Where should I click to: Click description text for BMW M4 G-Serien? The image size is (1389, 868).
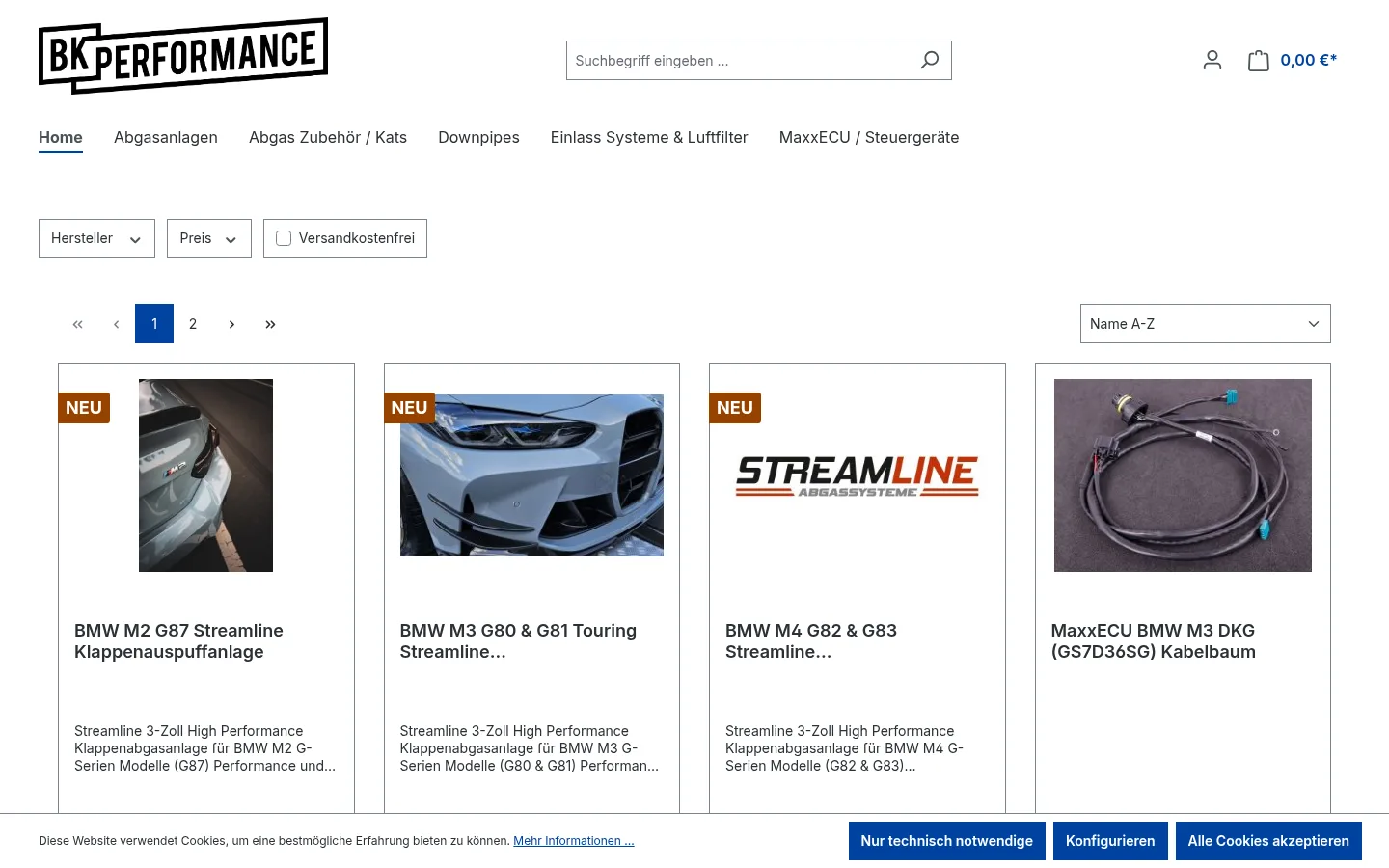click(x=844, y=748)
